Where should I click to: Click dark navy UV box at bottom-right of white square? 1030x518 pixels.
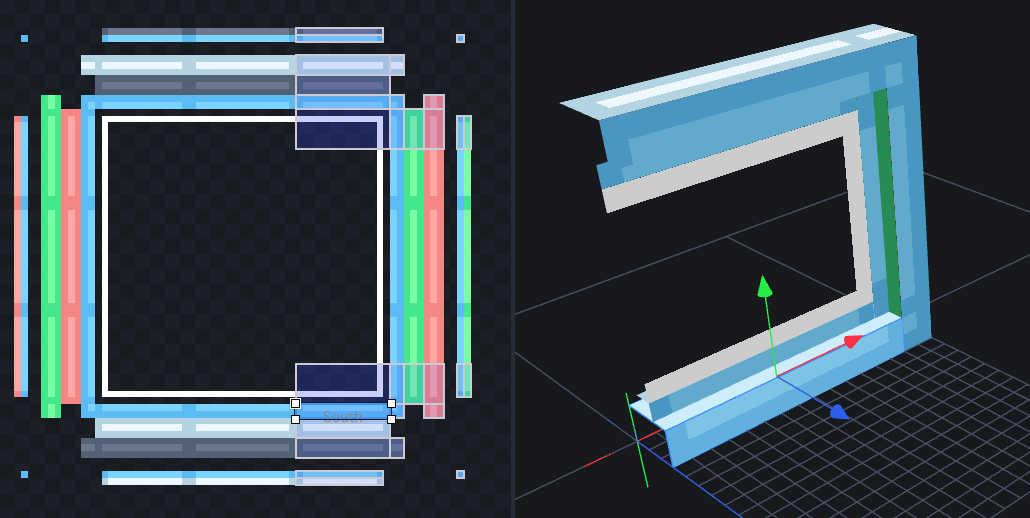click(340, 378)
